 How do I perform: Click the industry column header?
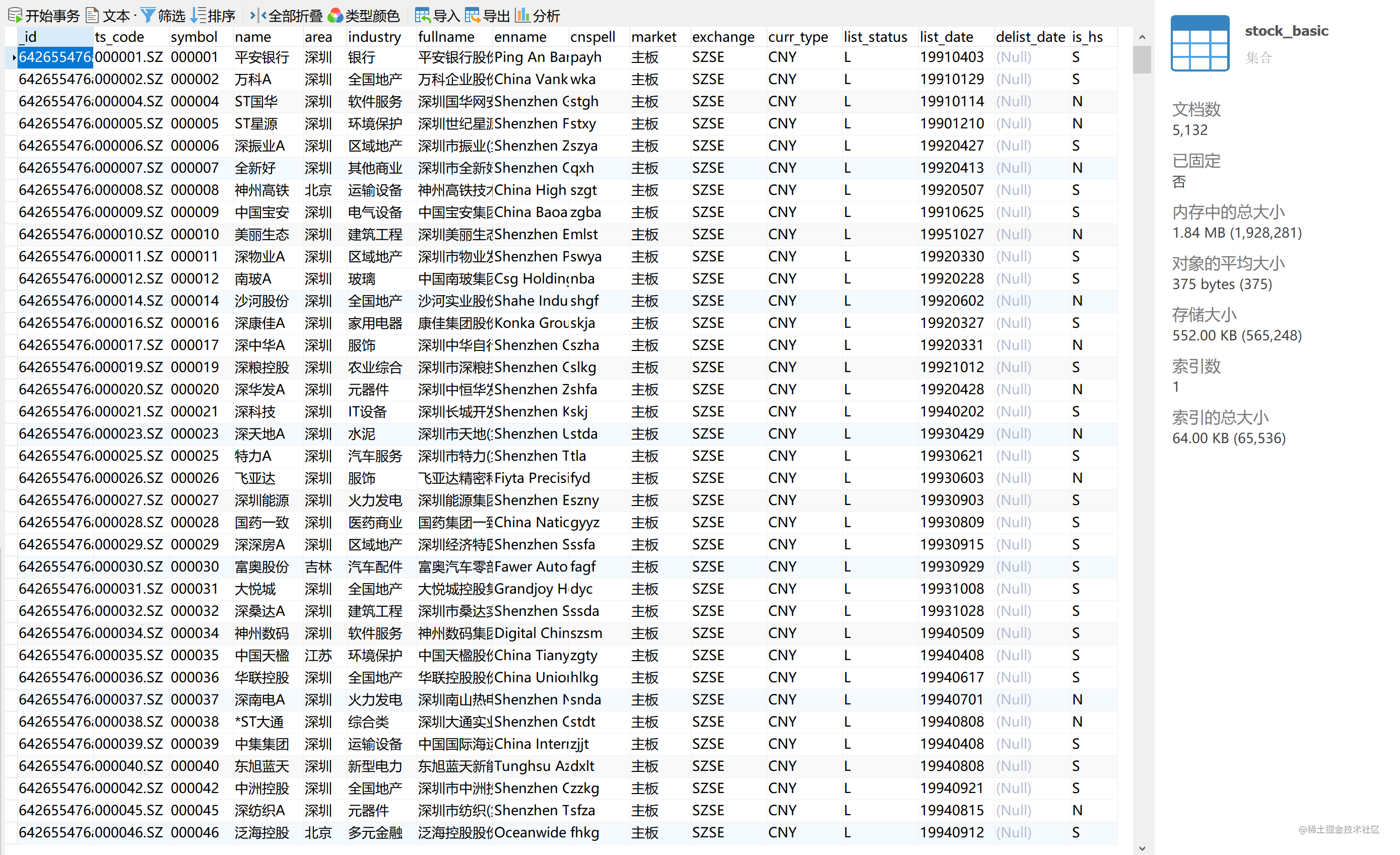tap(374, 37)
